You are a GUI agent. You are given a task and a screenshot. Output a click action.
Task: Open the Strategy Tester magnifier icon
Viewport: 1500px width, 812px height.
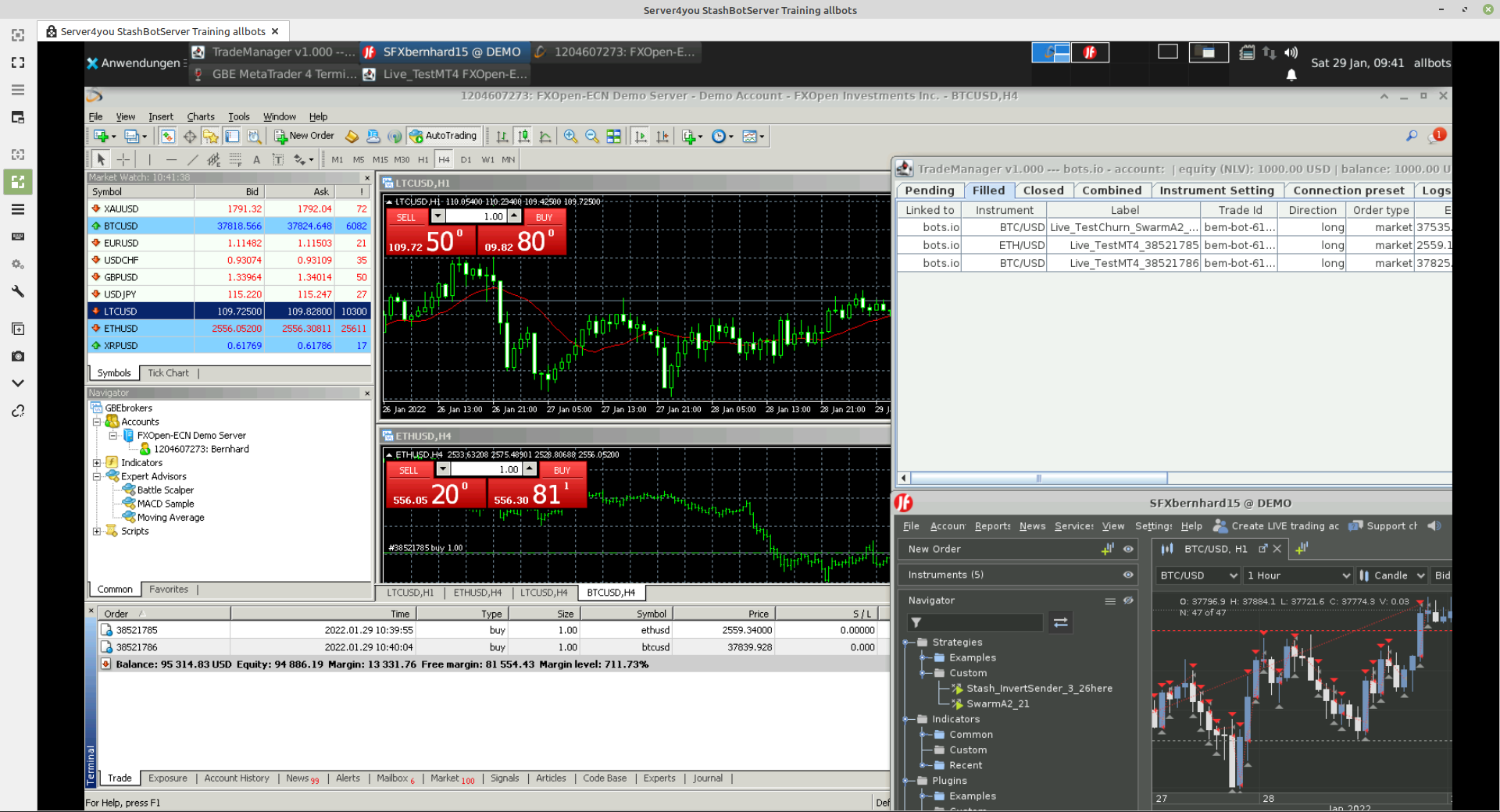[254, 136]
